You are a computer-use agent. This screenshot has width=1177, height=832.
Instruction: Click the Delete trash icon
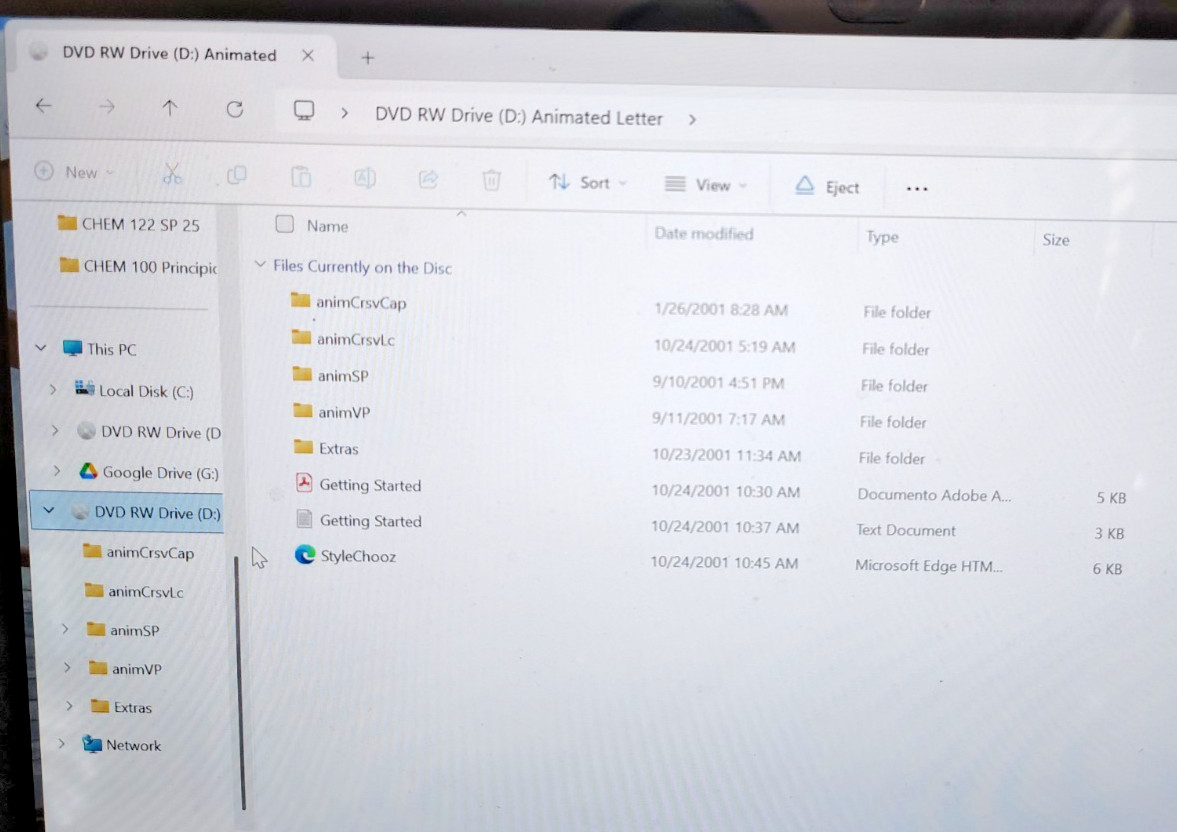pos(491,180)
